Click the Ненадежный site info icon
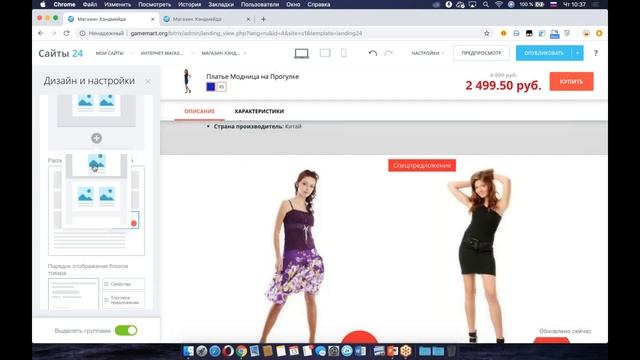 click(82, 33)
